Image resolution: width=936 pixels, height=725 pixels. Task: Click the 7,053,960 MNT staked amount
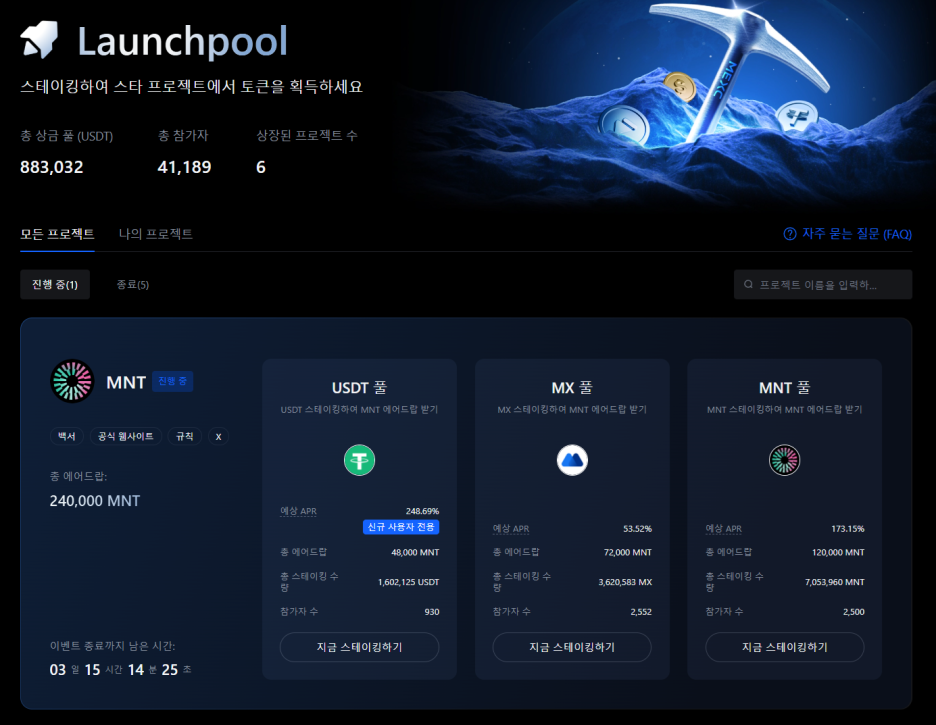click(x=835, y=582)
